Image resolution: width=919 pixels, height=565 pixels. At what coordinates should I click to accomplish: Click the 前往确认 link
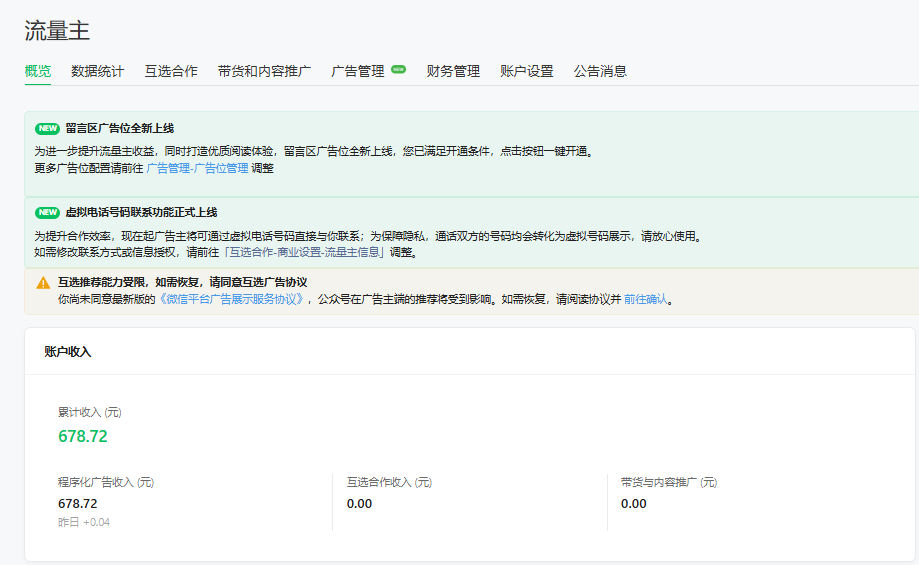[x=645, y=299]
